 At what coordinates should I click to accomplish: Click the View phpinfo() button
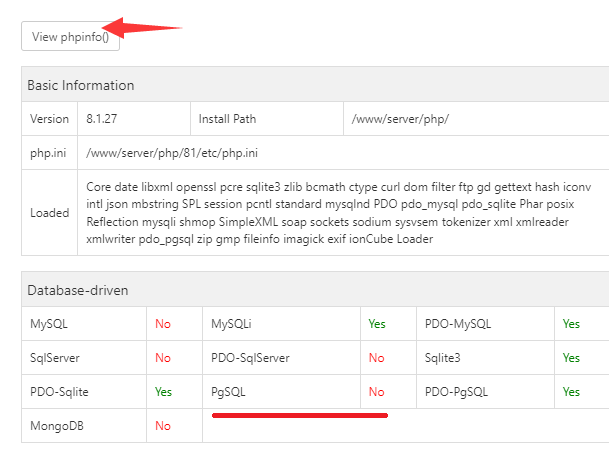pyautogui.click(x=71, y=37)
